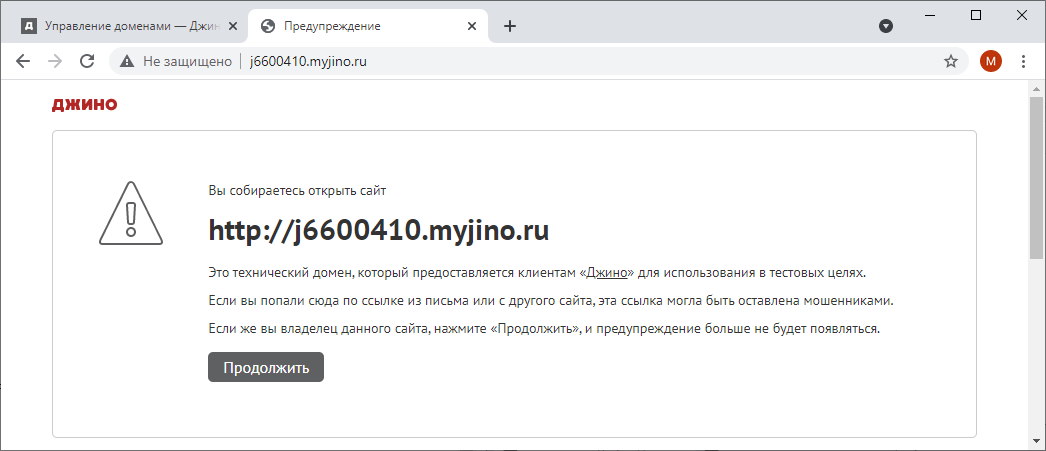
Task: Click the page scrollbar down arrow
Action: click(1037, 441)
